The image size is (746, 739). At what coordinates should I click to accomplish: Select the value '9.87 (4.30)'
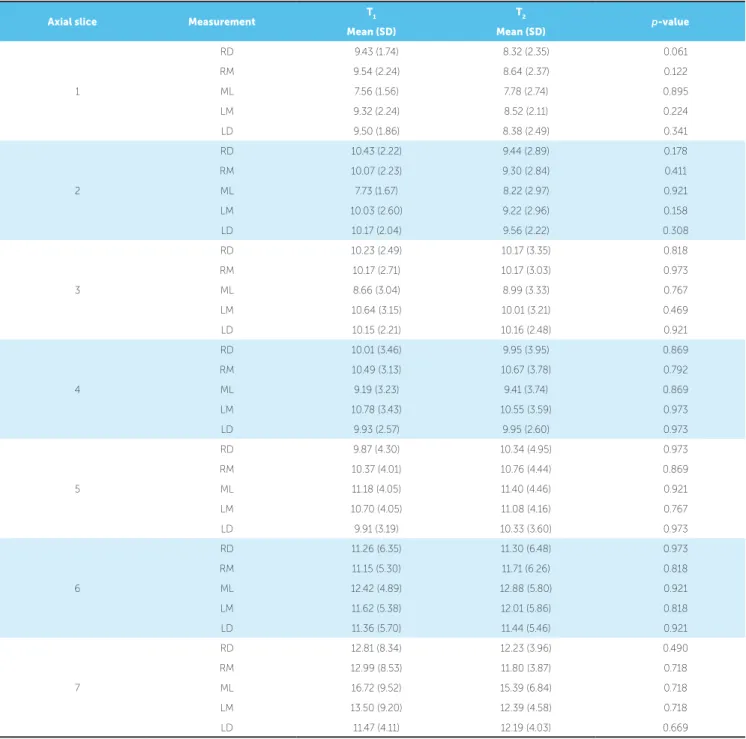click(376, 450)
